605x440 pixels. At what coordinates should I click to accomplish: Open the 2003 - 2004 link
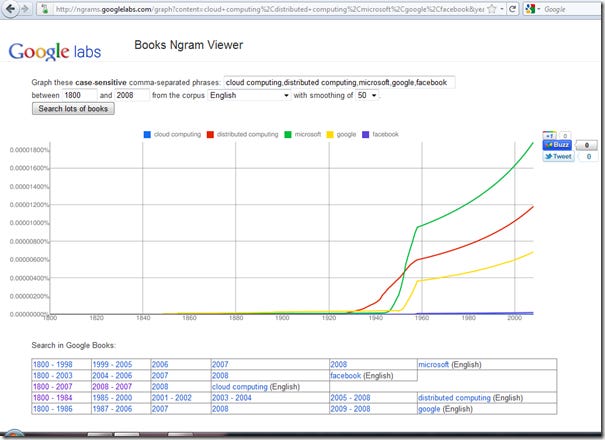pyautogui.click(x=232, y=398)
